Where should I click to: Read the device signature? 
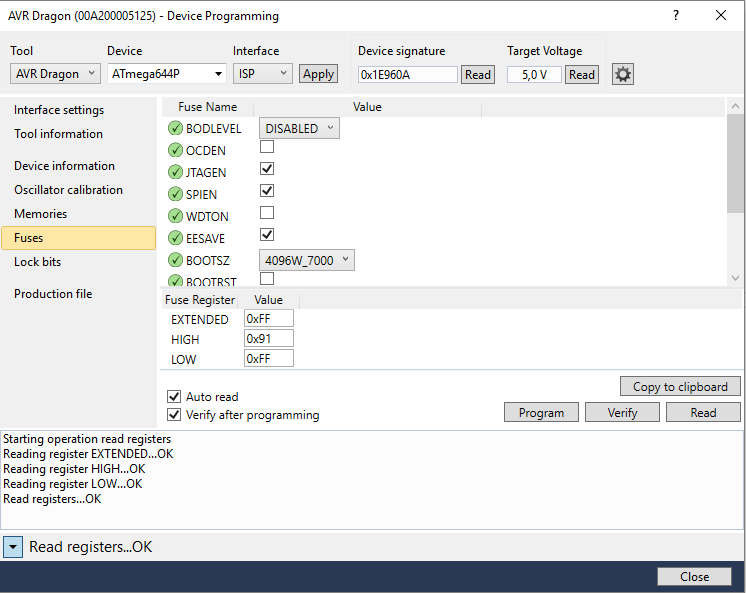click(478, 74)
